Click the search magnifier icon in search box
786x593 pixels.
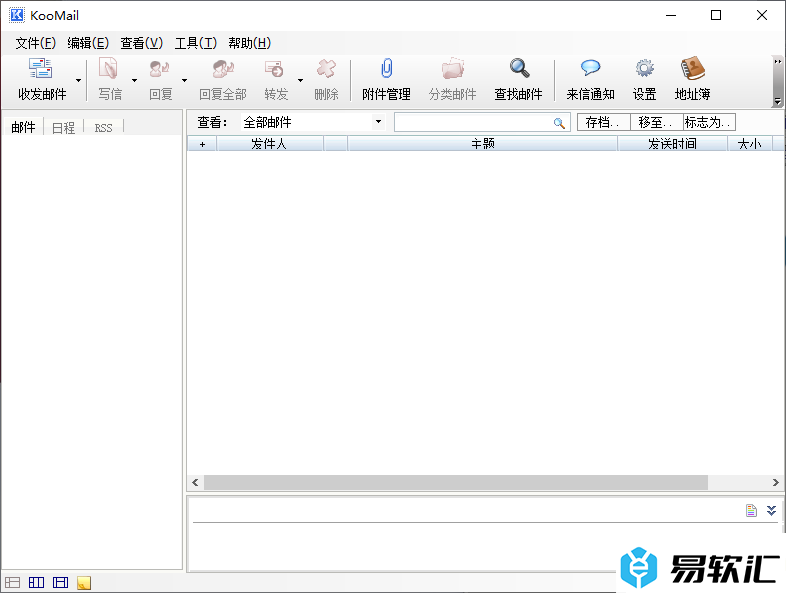[x=559, y=123]
